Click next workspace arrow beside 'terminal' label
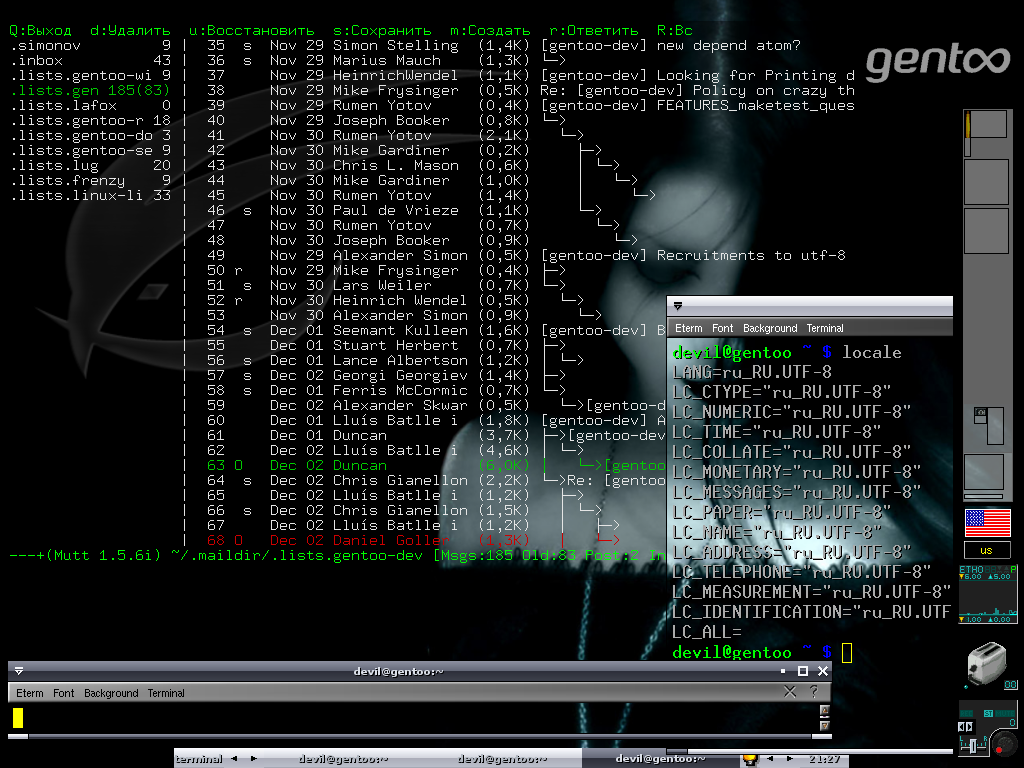Screen dimensions: 1024x768 pyautogui.click(x=253, y=759)
